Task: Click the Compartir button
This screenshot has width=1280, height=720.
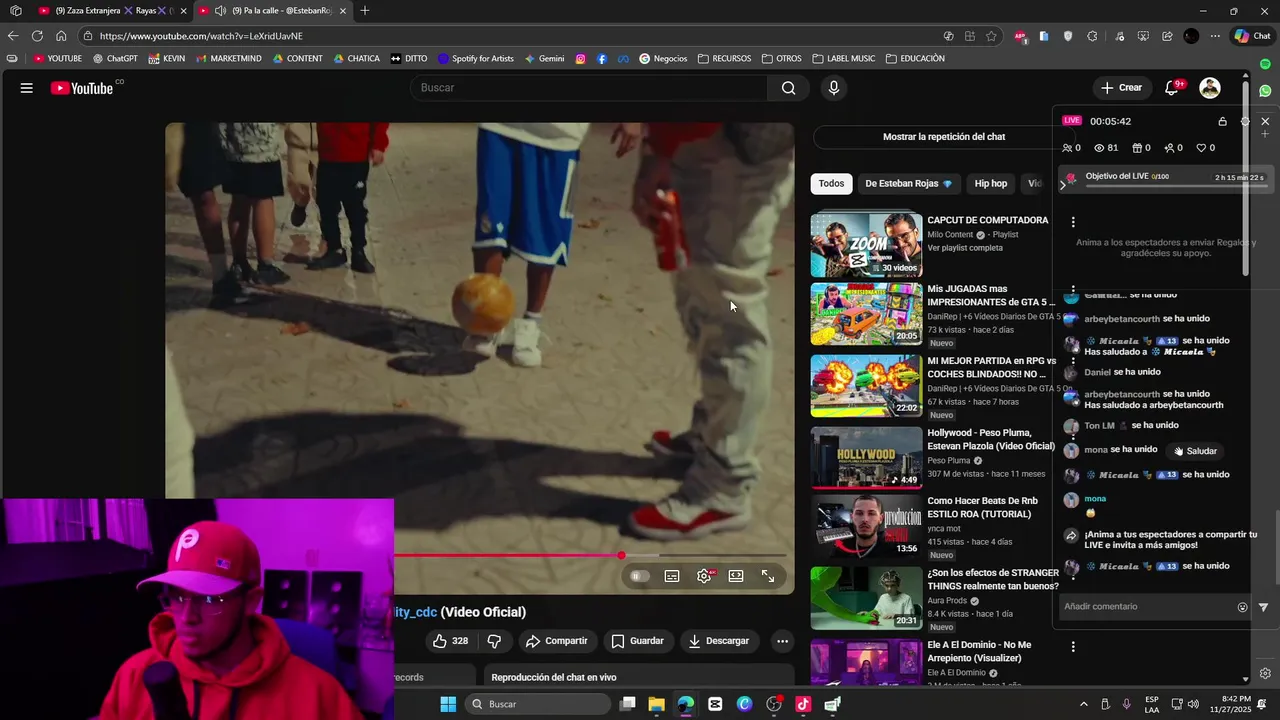Action: tap(557, 641)
